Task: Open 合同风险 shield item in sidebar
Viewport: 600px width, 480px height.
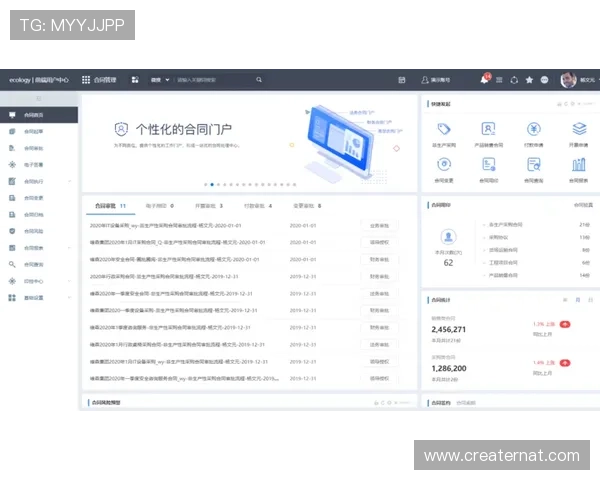Action: pyautogui.click(x=39, y=231)
